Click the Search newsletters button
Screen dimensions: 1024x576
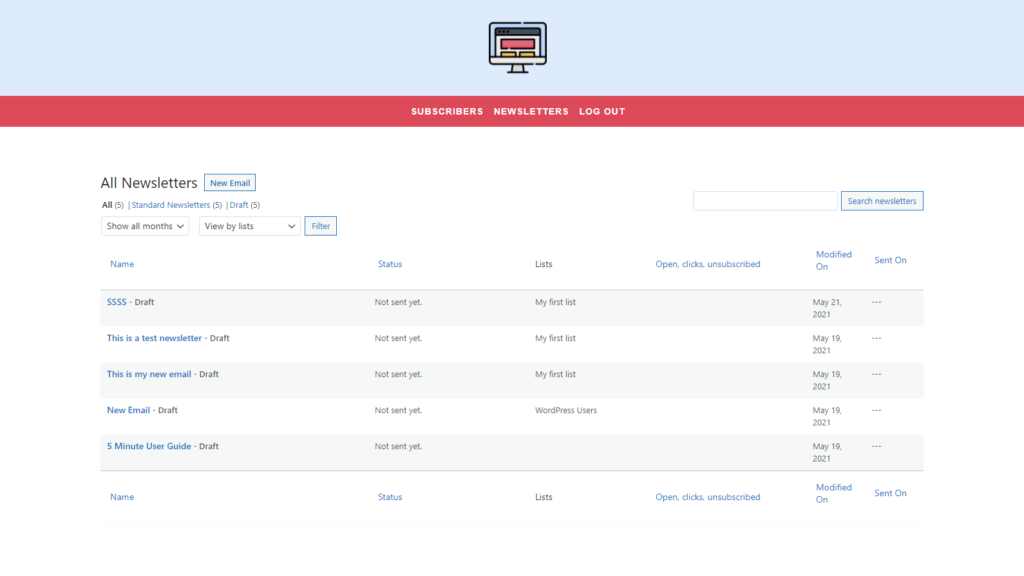[882, 201]
